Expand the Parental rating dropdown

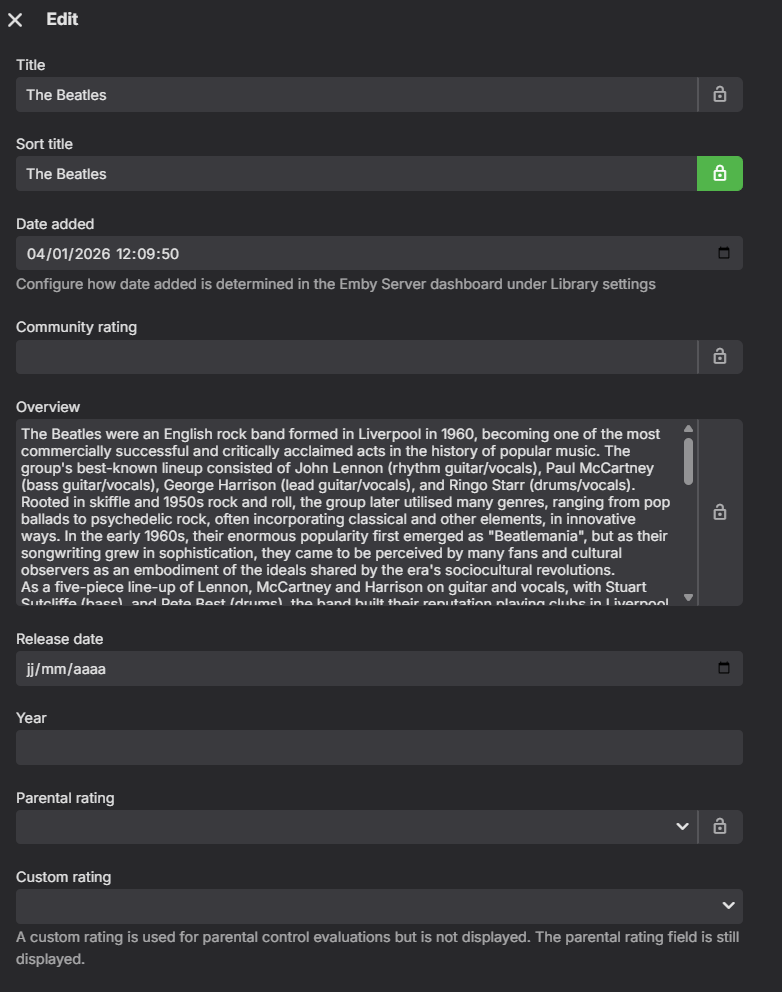pos(682,827)
